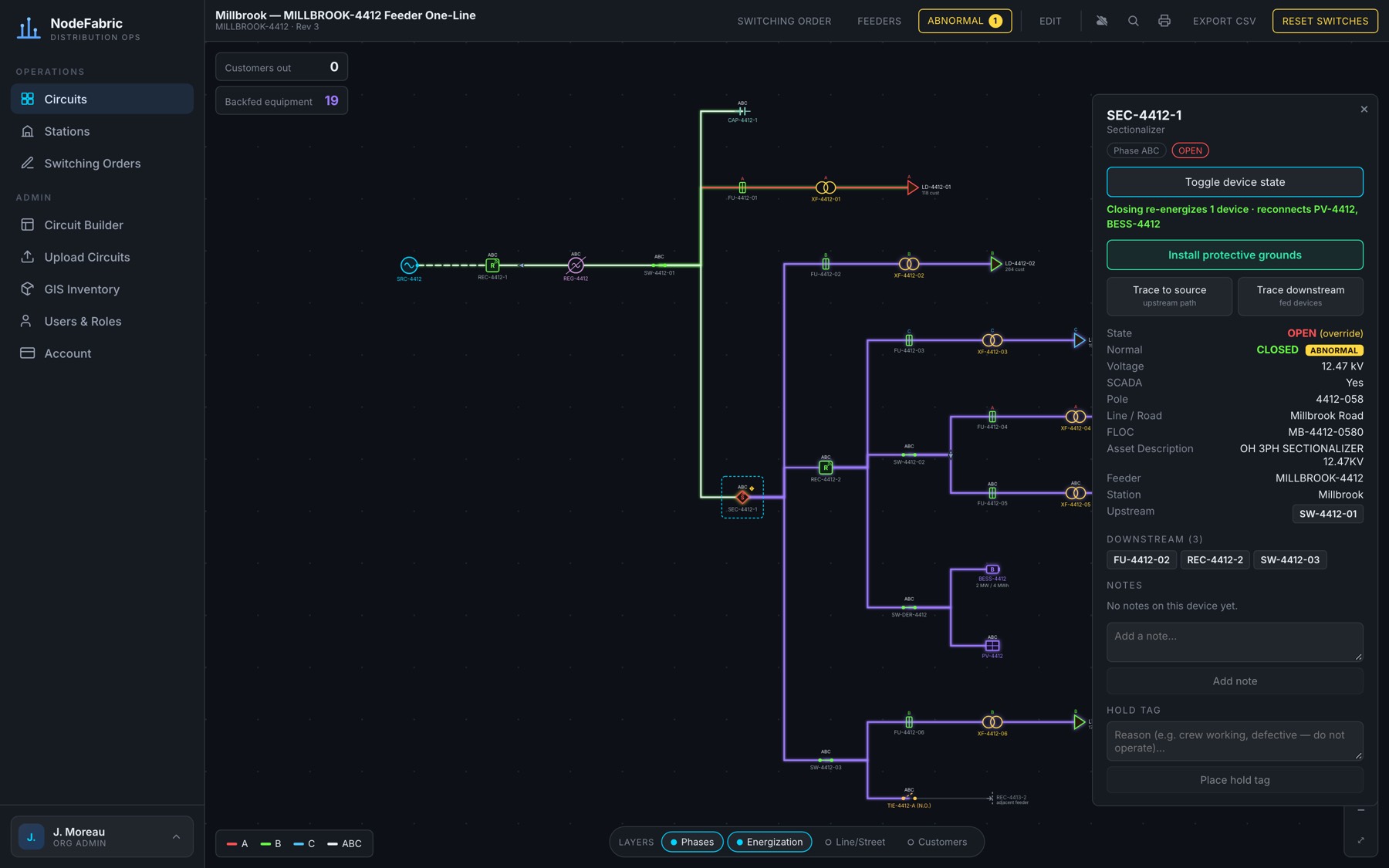The image size is (1389, 868).
Task: Open downstream REC-4412-2 chip
Action: 1215,560
